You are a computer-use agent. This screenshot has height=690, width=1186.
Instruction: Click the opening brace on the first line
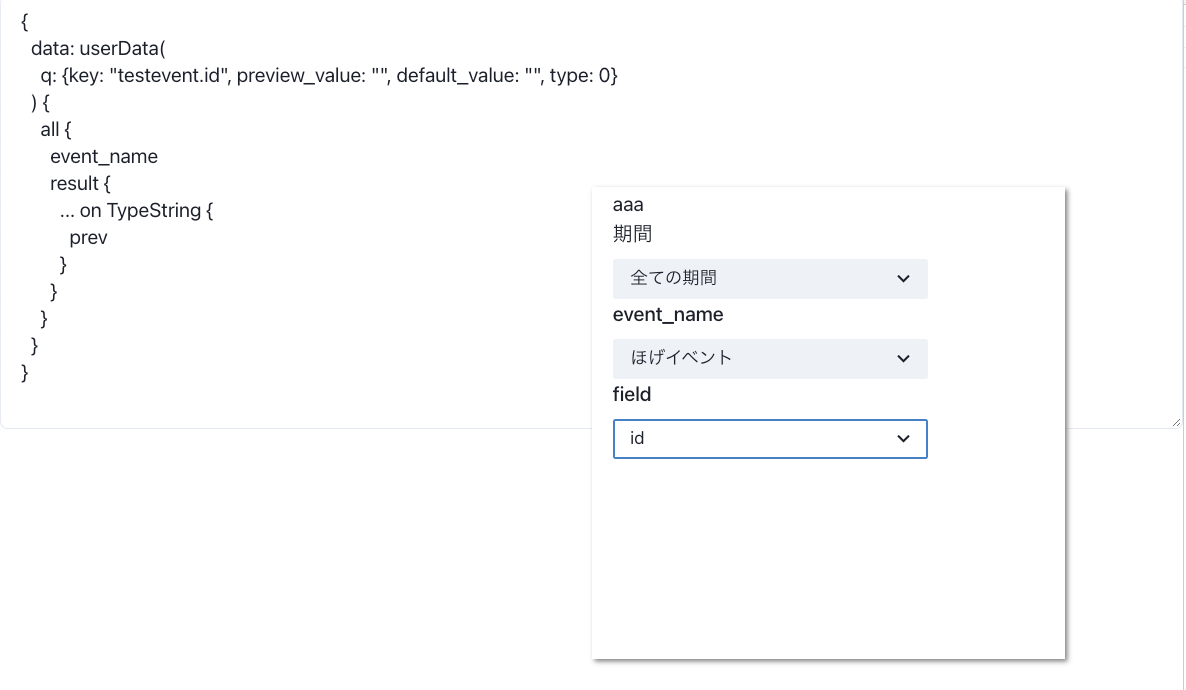pyautogui.click(x=25, y=23)
